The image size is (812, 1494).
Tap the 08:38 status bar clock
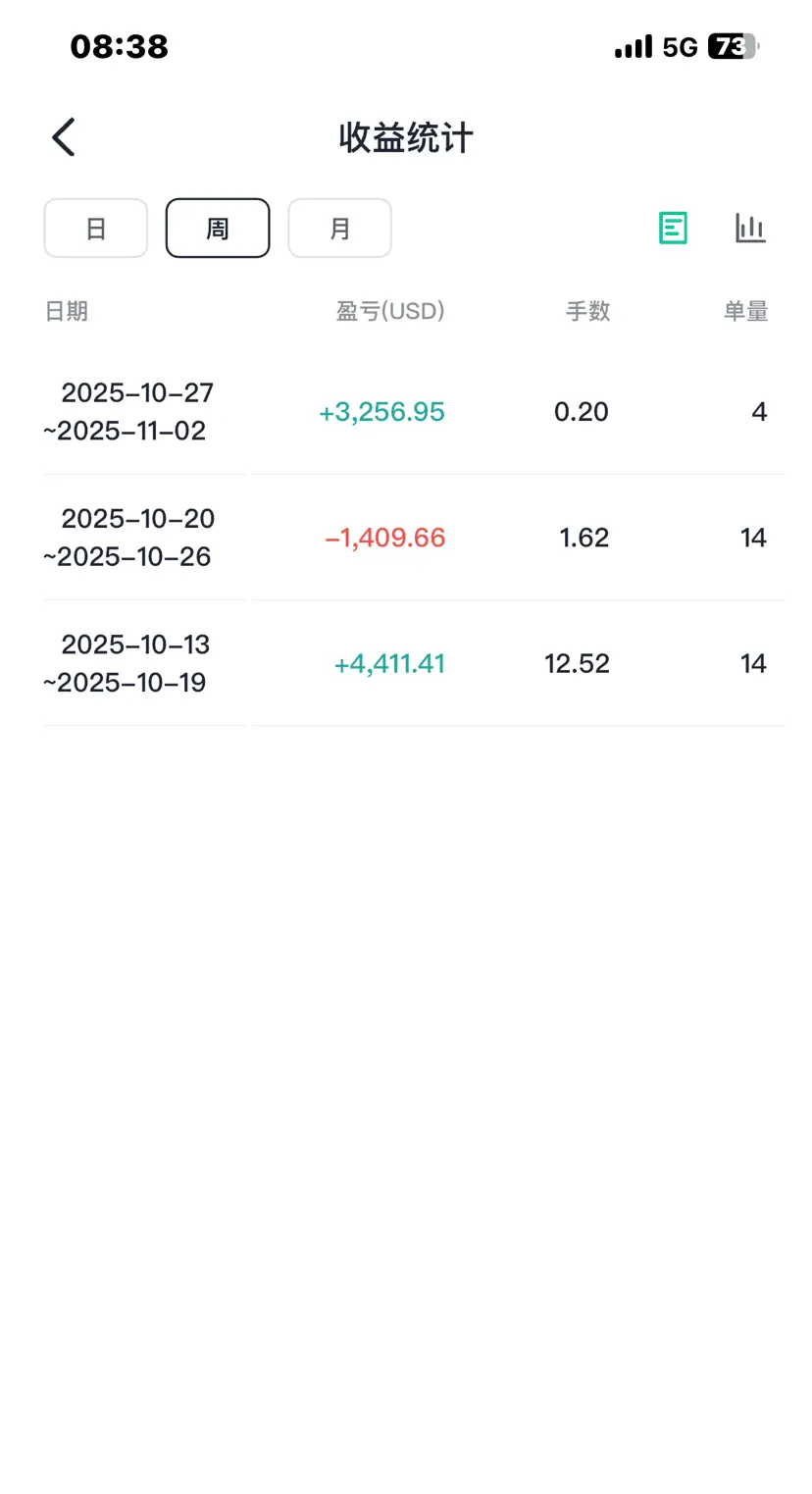(x=120, y=46)
